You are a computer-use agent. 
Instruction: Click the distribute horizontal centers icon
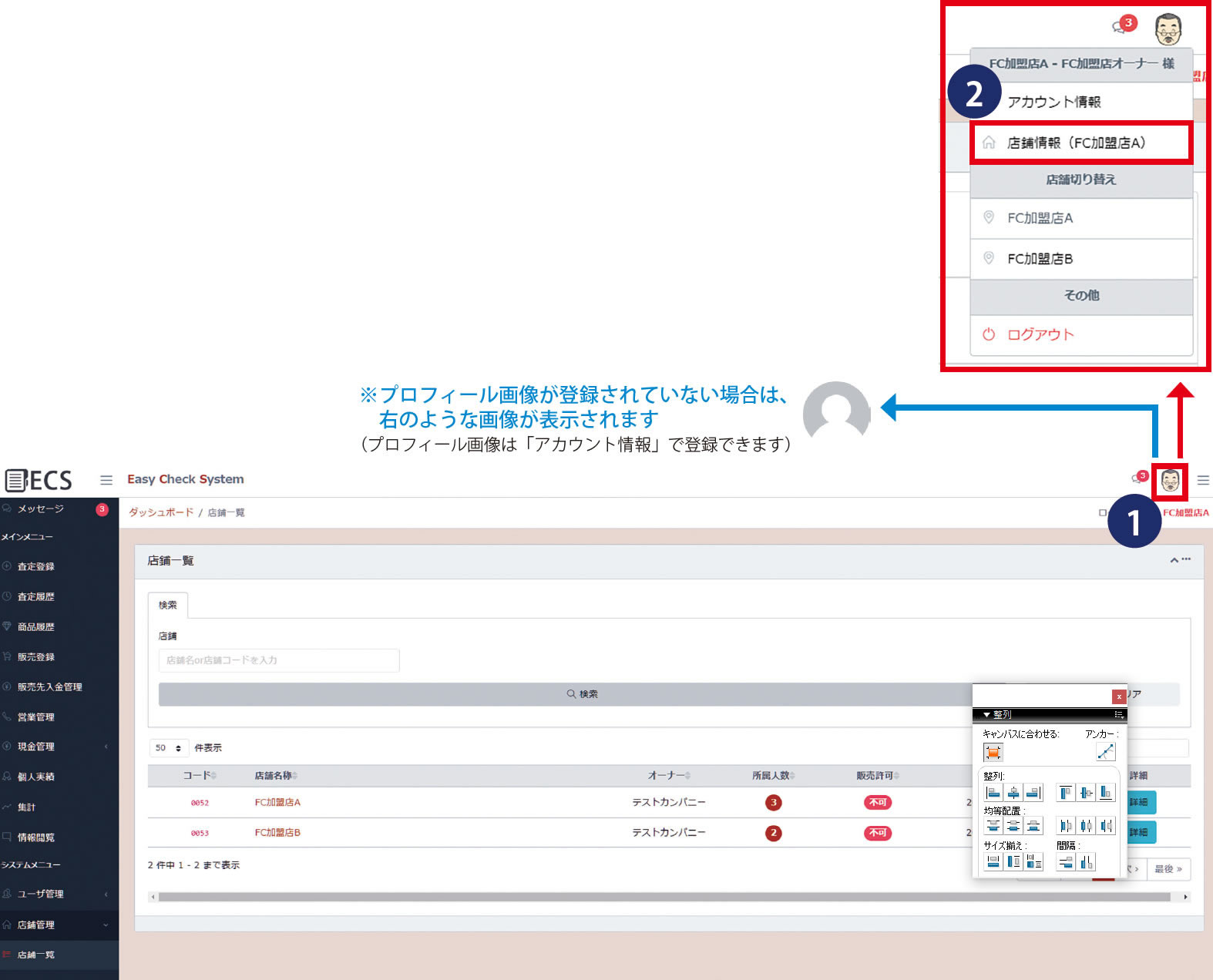tap(1086, 827)
